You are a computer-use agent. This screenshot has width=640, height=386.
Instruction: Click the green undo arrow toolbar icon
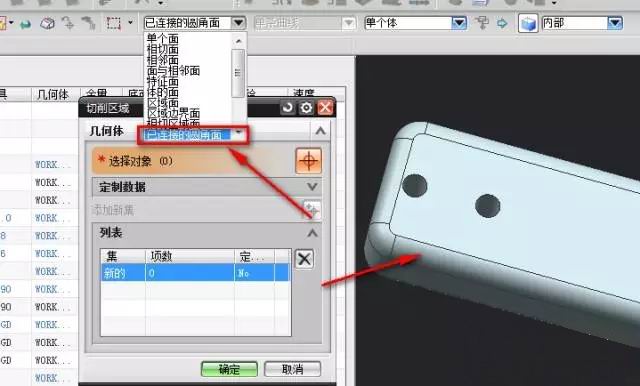25,24
